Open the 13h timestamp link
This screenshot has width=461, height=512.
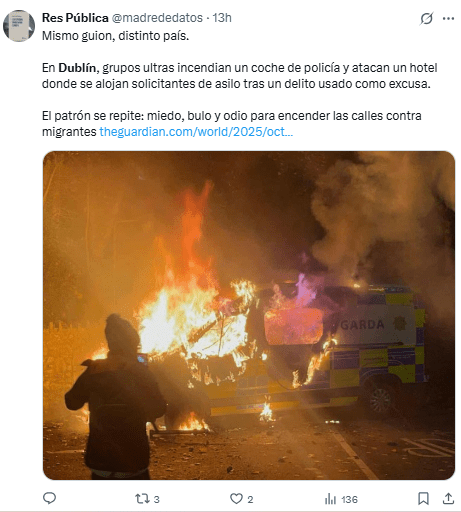222,18
